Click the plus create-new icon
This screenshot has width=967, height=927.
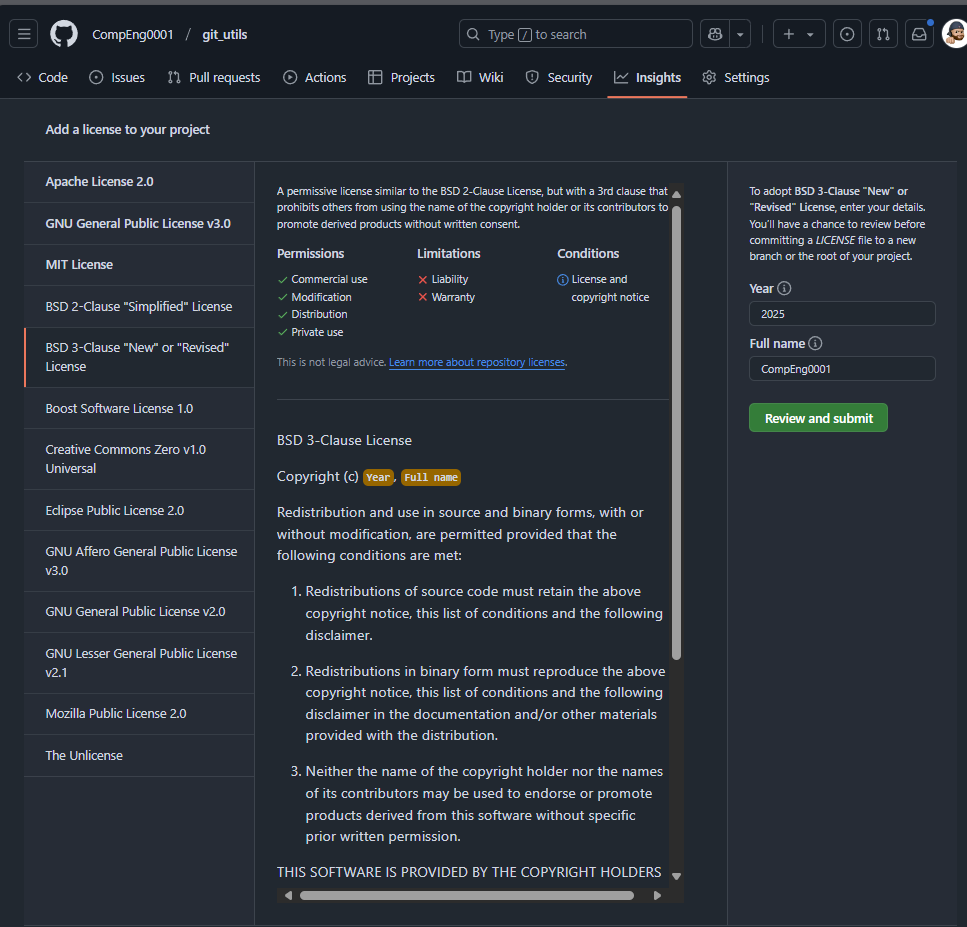789,34
